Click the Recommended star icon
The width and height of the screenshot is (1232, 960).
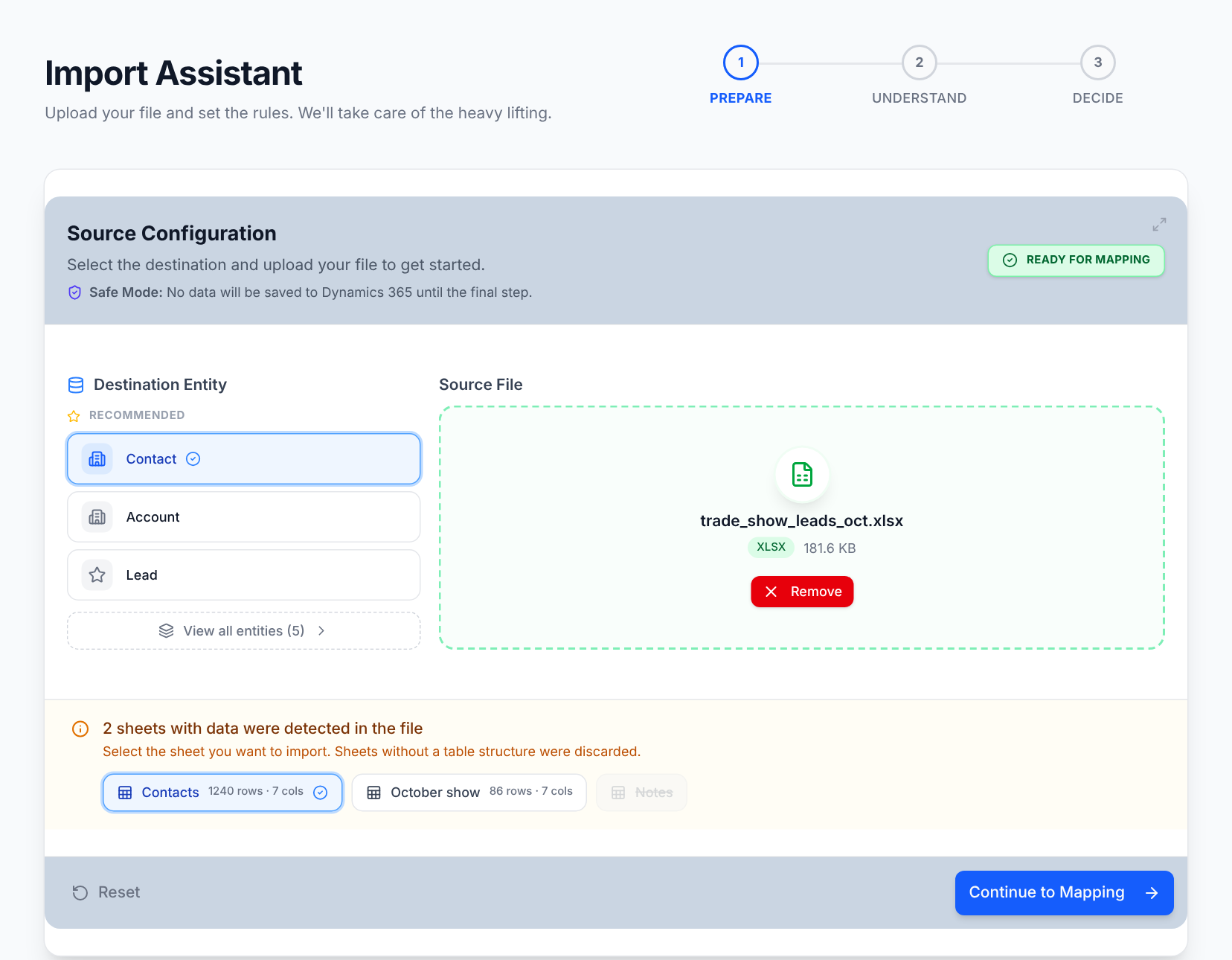[x=74, y=416]
